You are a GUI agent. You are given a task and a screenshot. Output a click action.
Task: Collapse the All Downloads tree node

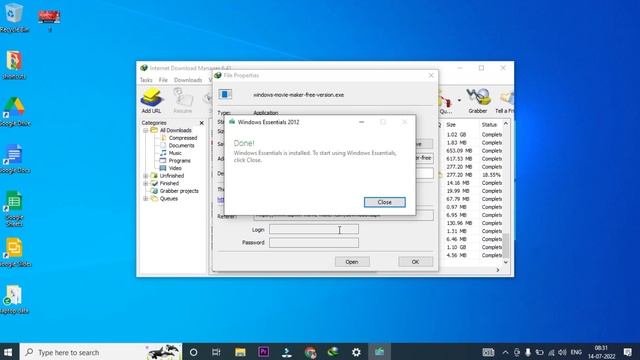click(x=146, y=131)
